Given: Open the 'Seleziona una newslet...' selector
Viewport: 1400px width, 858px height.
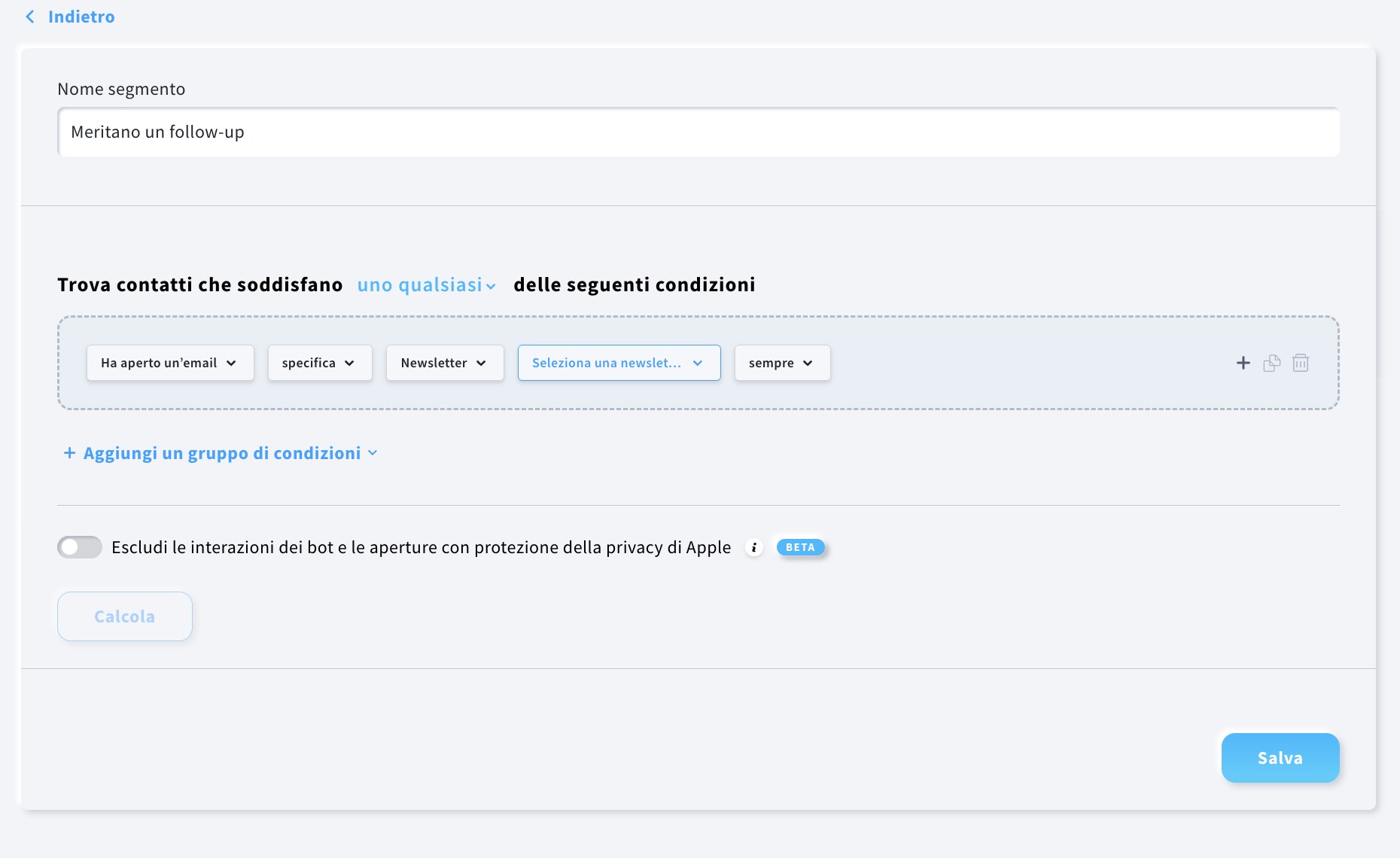Looking at the screenshot, I should [x=619, y=363].
